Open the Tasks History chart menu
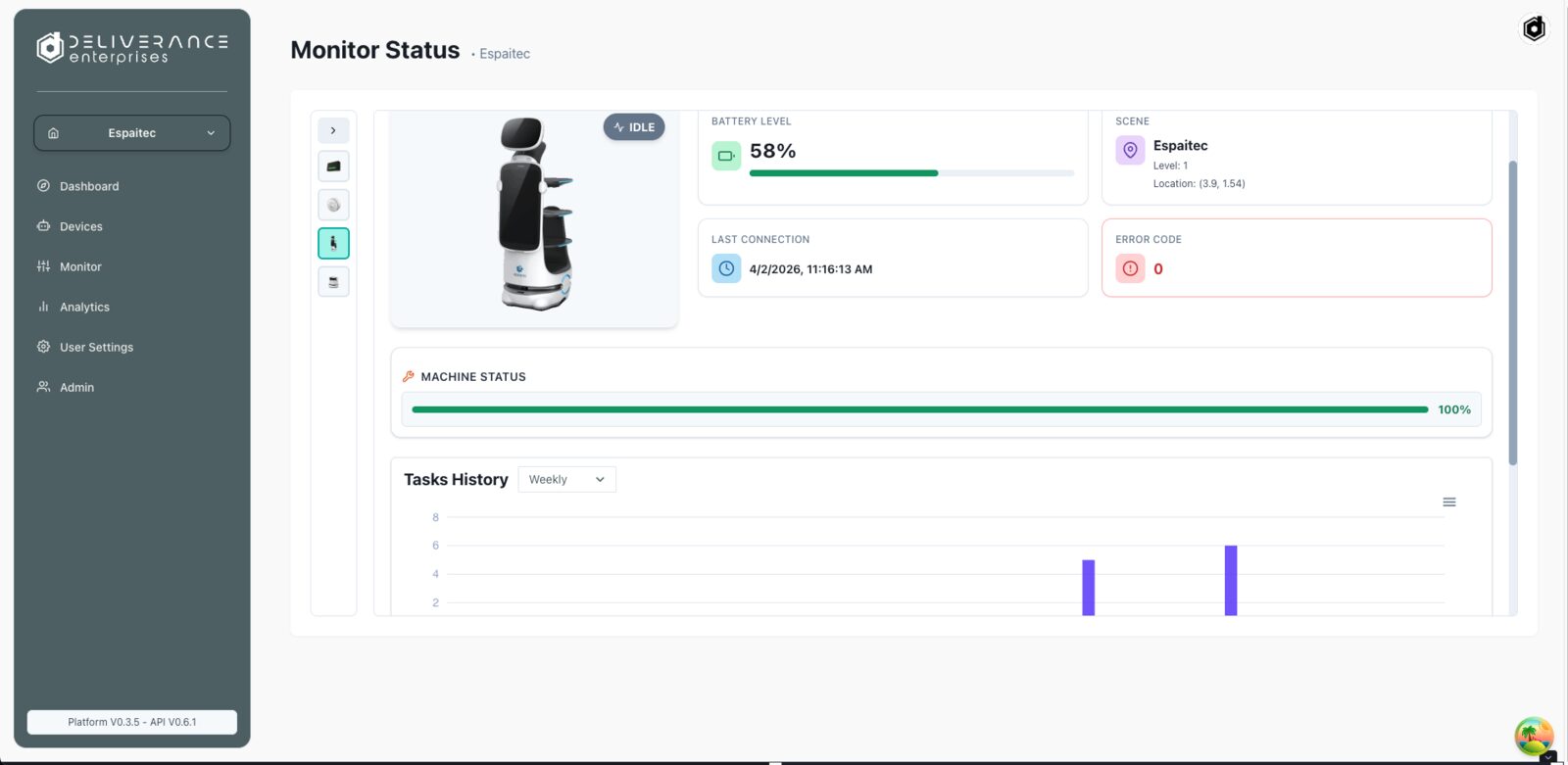 (1449, 502)
